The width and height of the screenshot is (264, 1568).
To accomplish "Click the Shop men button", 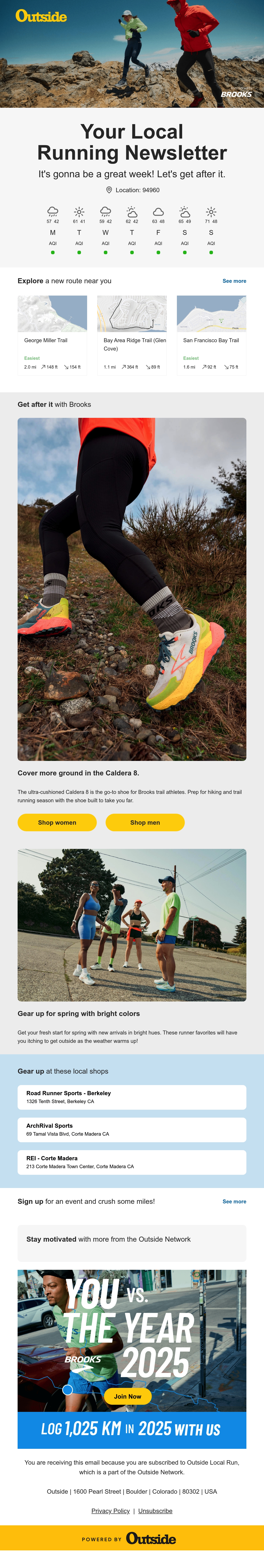I will click(x=145, y=822).
